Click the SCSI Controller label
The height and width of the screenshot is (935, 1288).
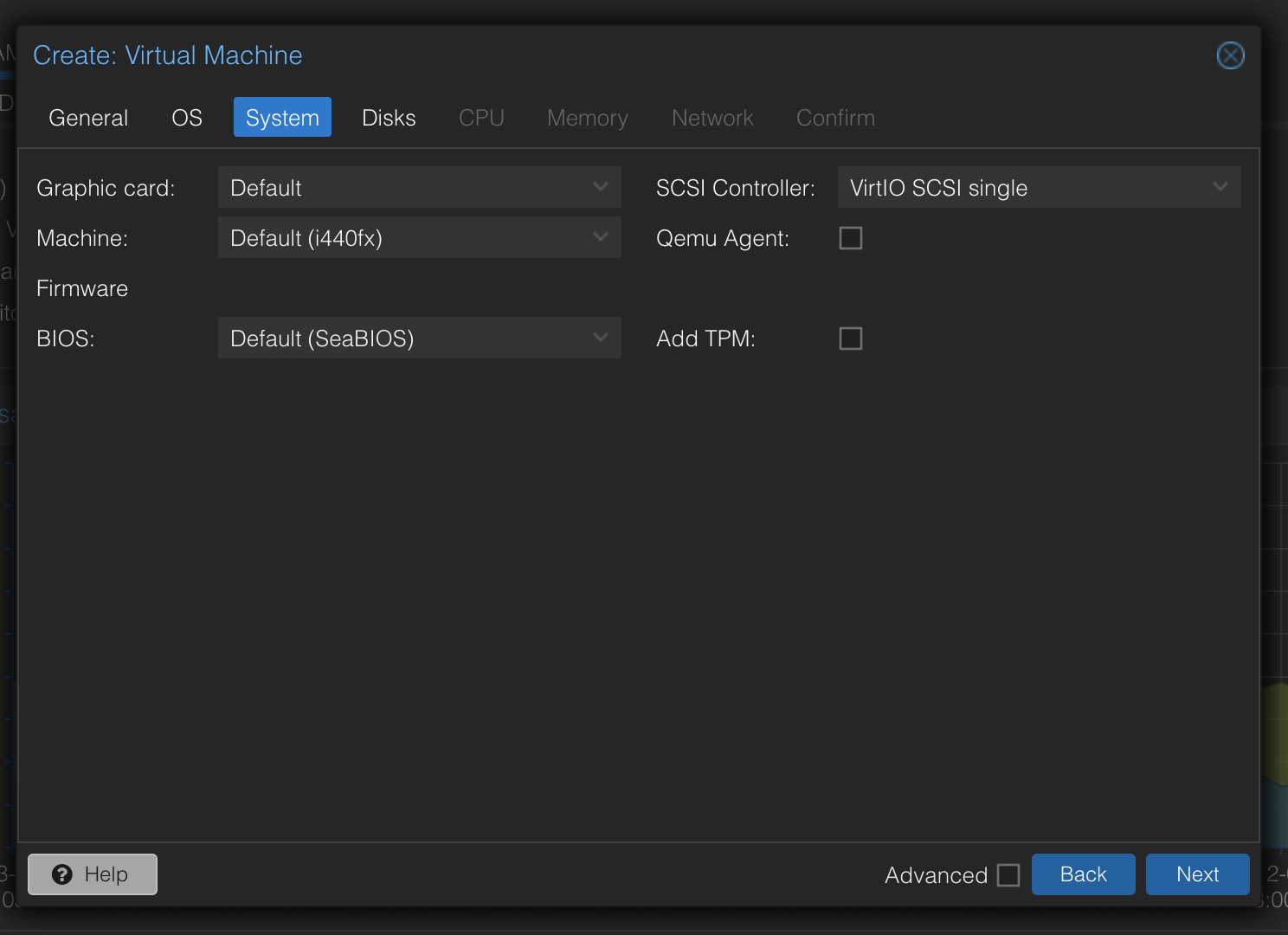click(736, 188)
